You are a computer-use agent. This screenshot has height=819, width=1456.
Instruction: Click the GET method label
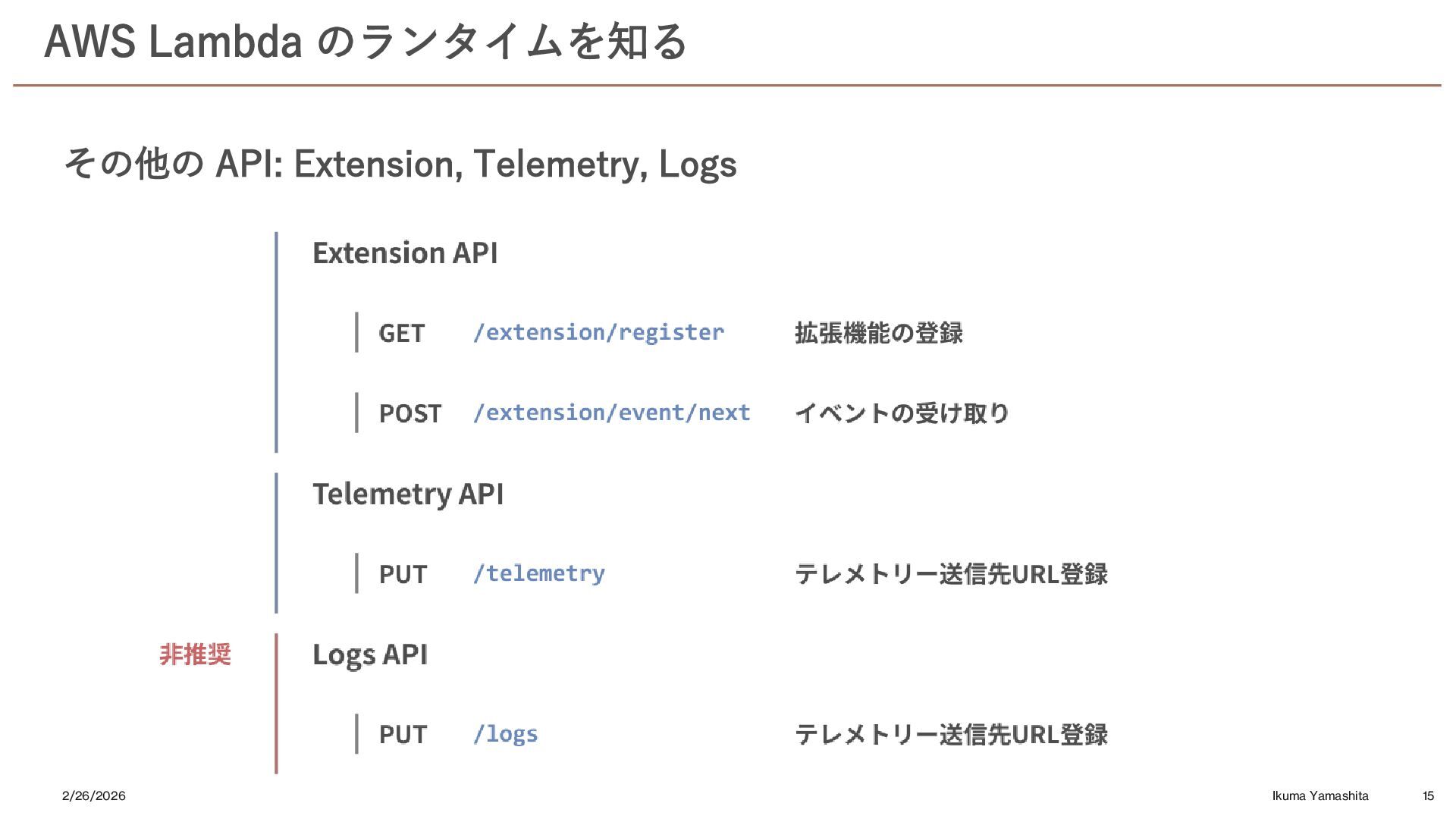point(401,333)
